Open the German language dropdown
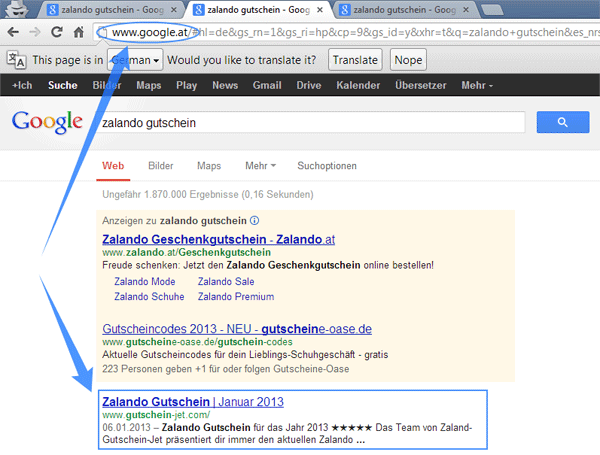Image resolution: width=600 pixels, height=455 pixels. point(136,60)
